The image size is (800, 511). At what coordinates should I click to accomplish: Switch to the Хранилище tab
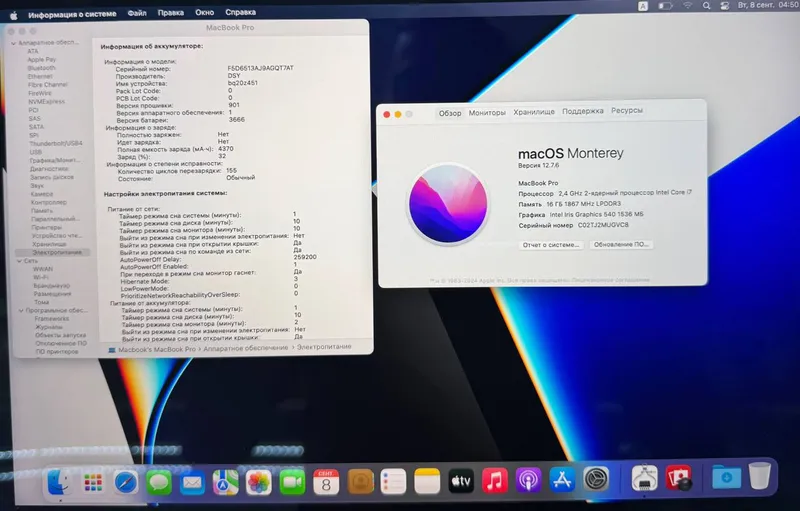click(534, 112)
